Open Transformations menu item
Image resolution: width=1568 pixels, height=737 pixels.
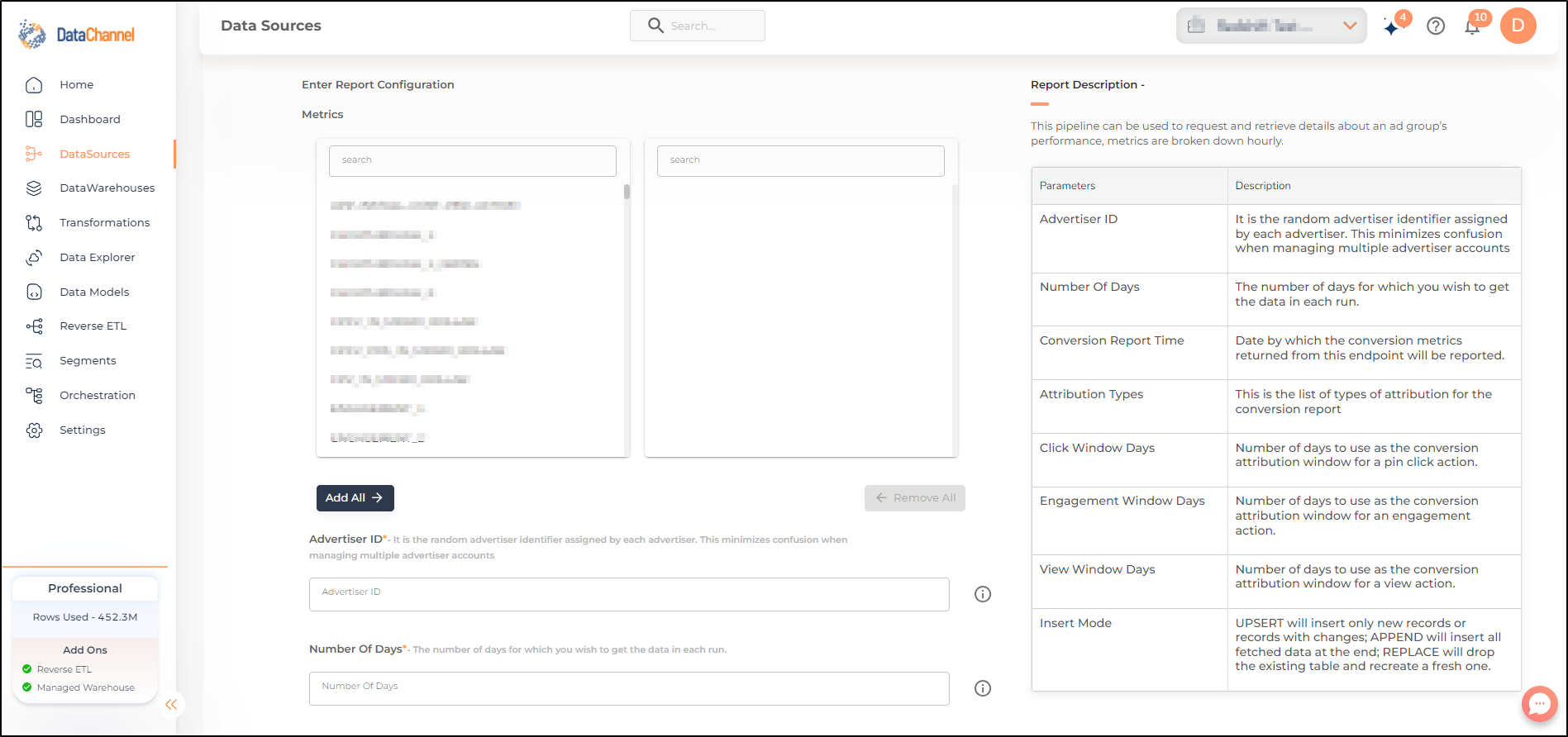(x=105, y=222)
